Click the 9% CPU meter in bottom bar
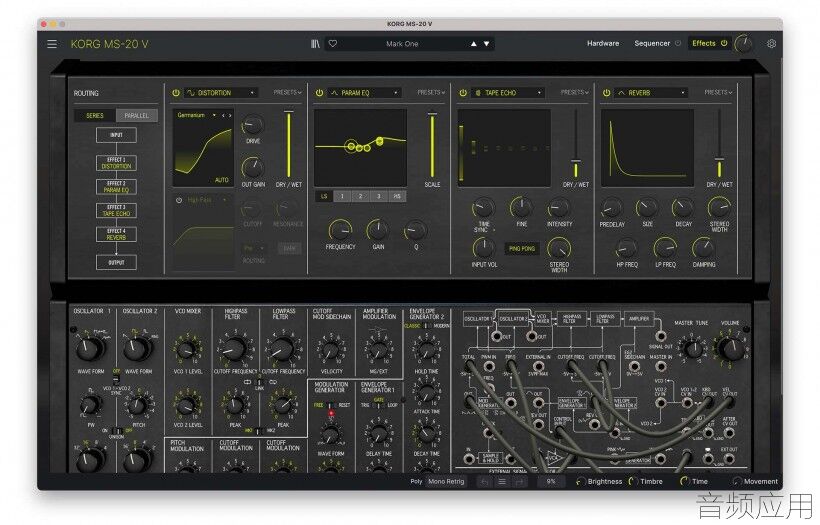This screenshot has height=525, width=820. [x=551, y=482]
